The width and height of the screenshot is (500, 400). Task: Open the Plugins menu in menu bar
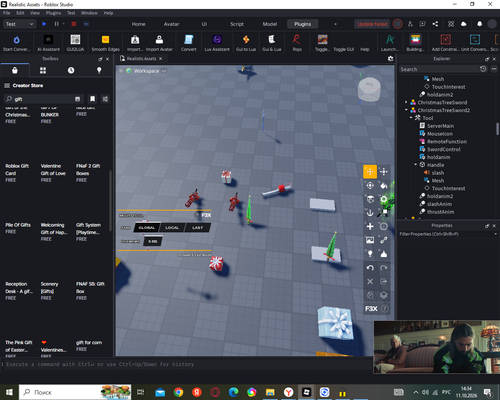[53, 13]
